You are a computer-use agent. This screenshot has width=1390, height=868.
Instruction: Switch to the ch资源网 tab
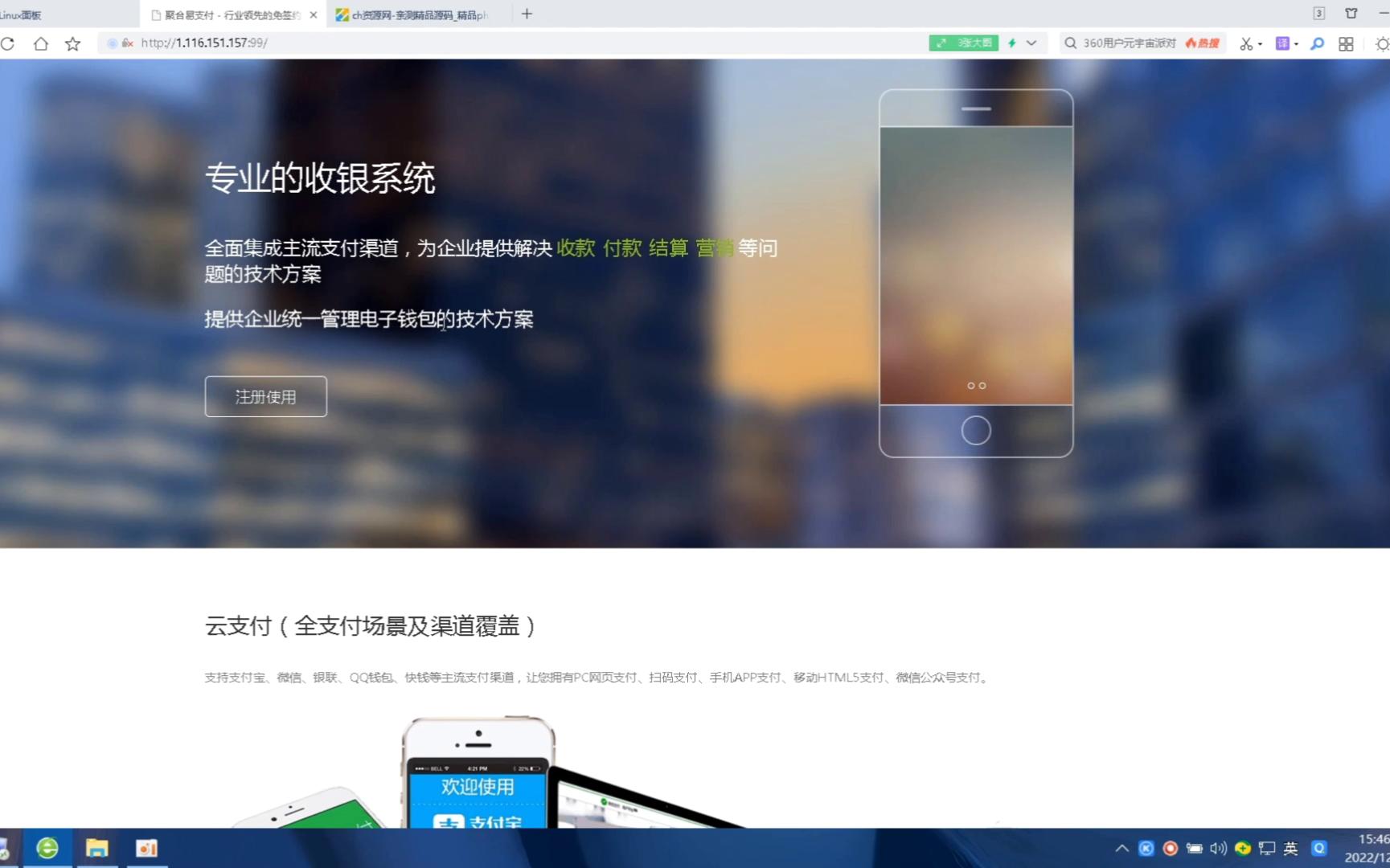point(418,14)
